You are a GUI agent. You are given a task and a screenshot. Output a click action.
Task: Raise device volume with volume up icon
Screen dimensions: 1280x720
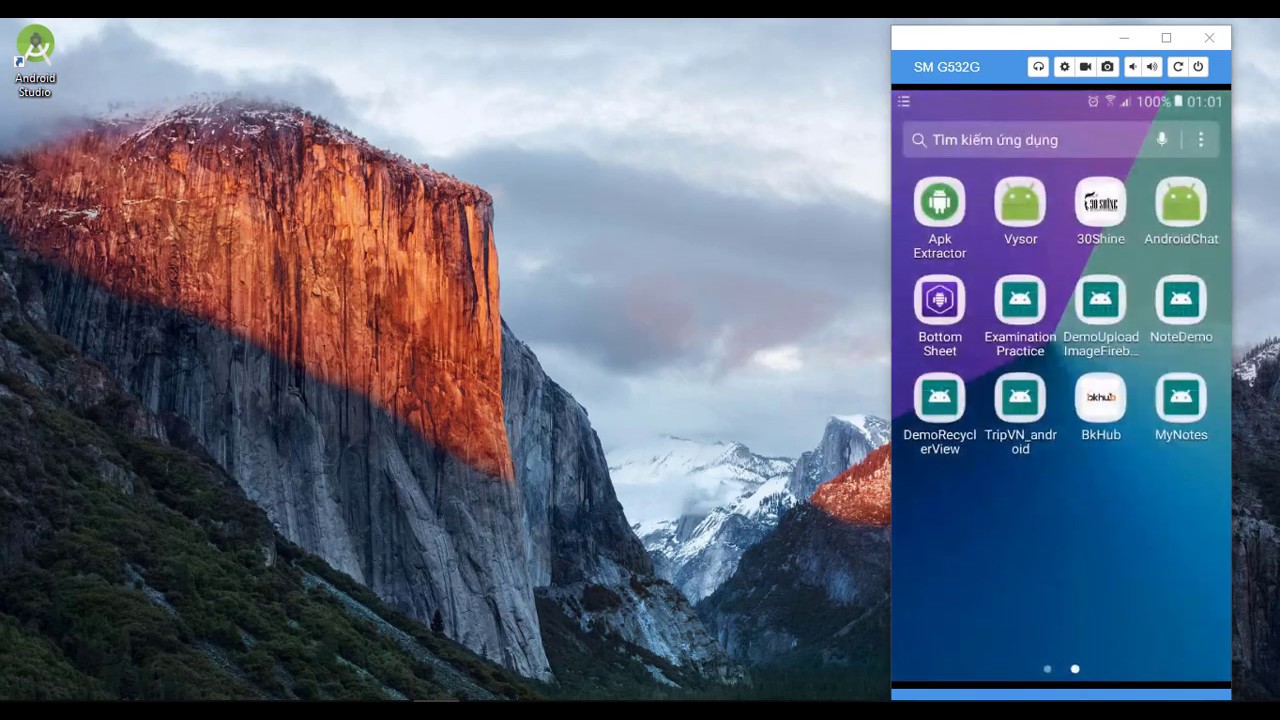click(x=1152, y=67)
